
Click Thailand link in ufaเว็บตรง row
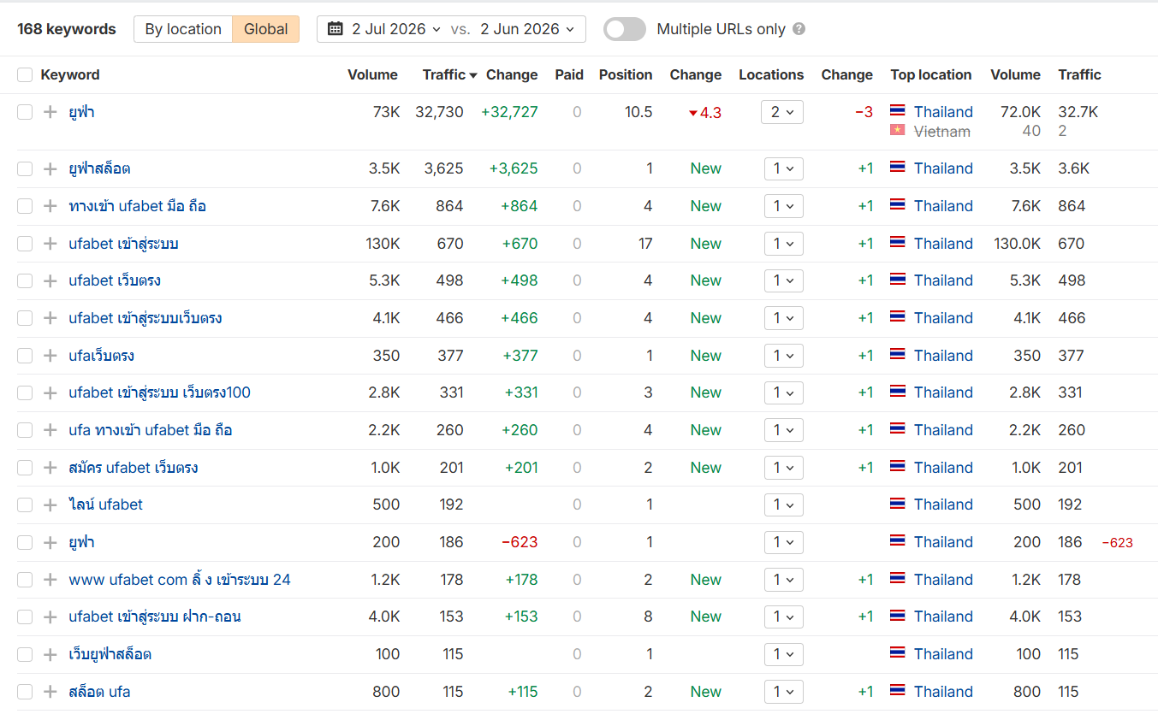943,356
